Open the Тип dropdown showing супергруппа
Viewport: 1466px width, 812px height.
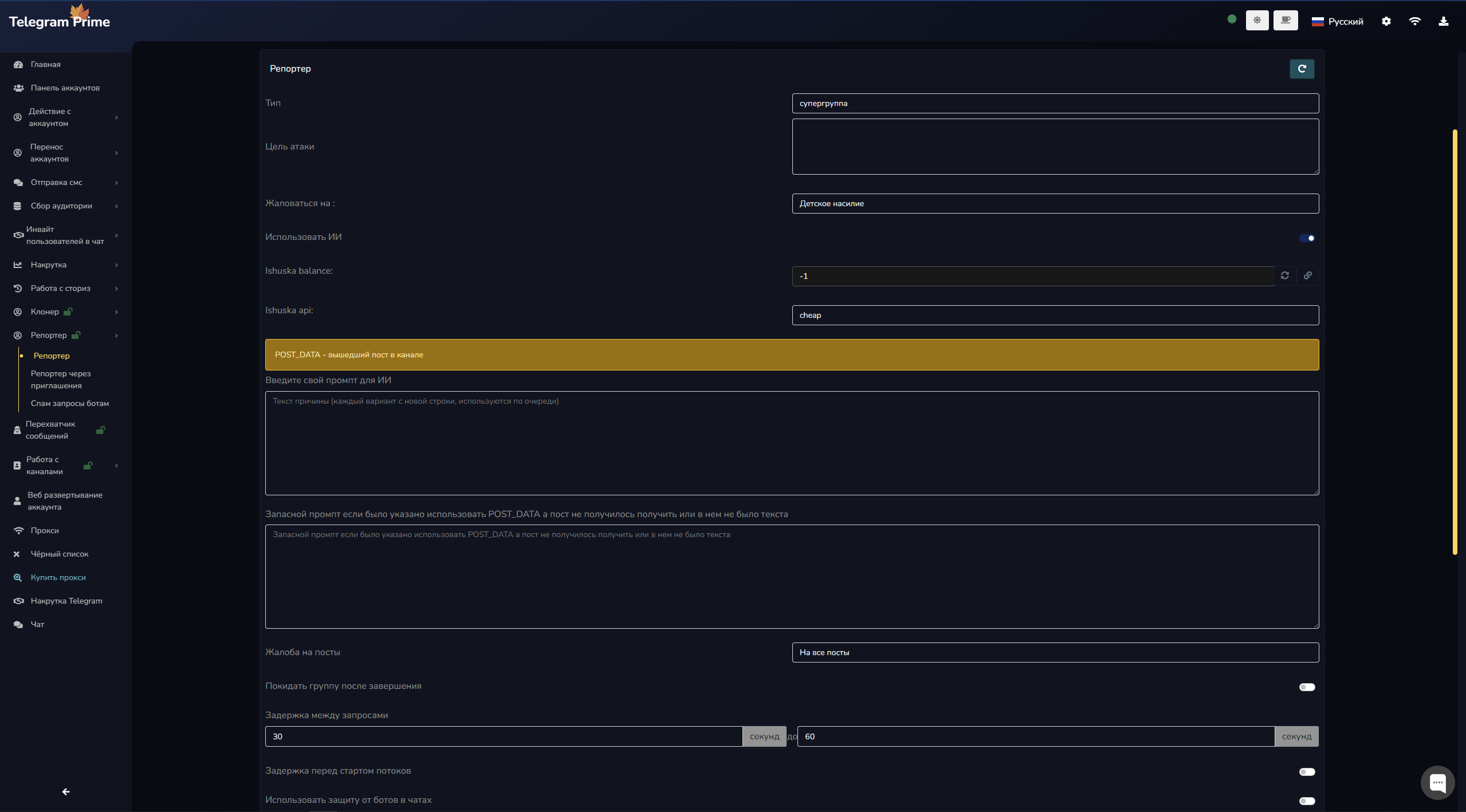(x=1055, y=104)
